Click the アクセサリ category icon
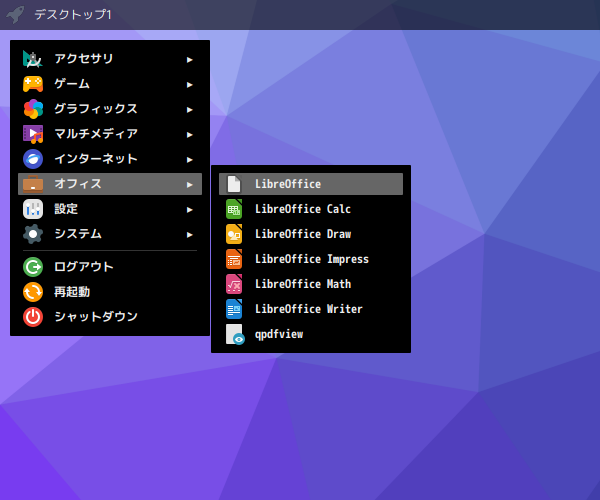The image size is (600, 500). [33, 59]
